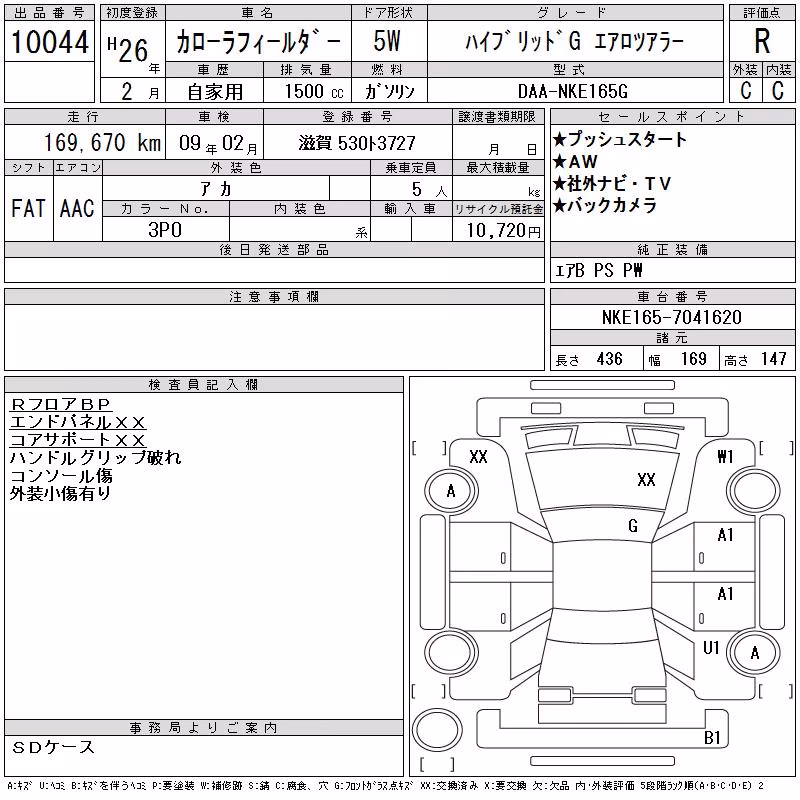The width and height of the screenshot is (800, 800).
Task: Click the mileage 169,670 km
Action: 102,142
